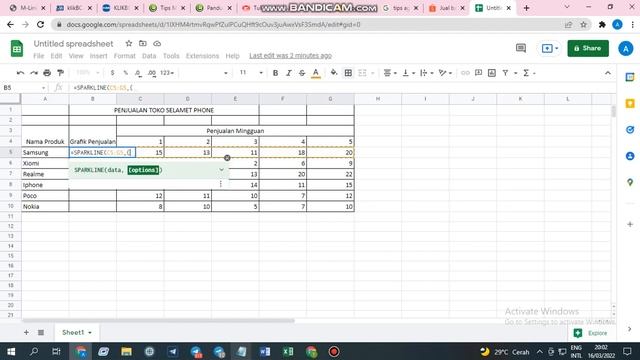Open text wrapping dropdown
This screenshot has height=360, width=640.
tap(427, 73)
